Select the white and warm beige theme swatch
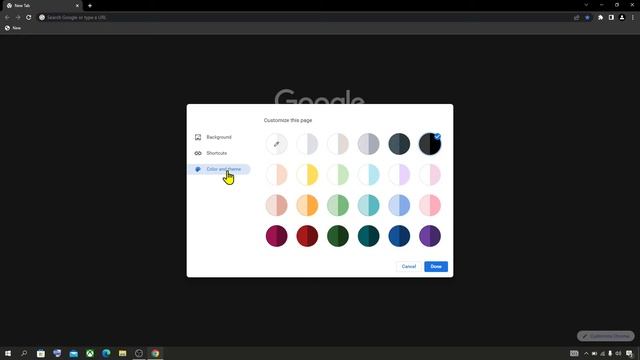 [338, 144]
